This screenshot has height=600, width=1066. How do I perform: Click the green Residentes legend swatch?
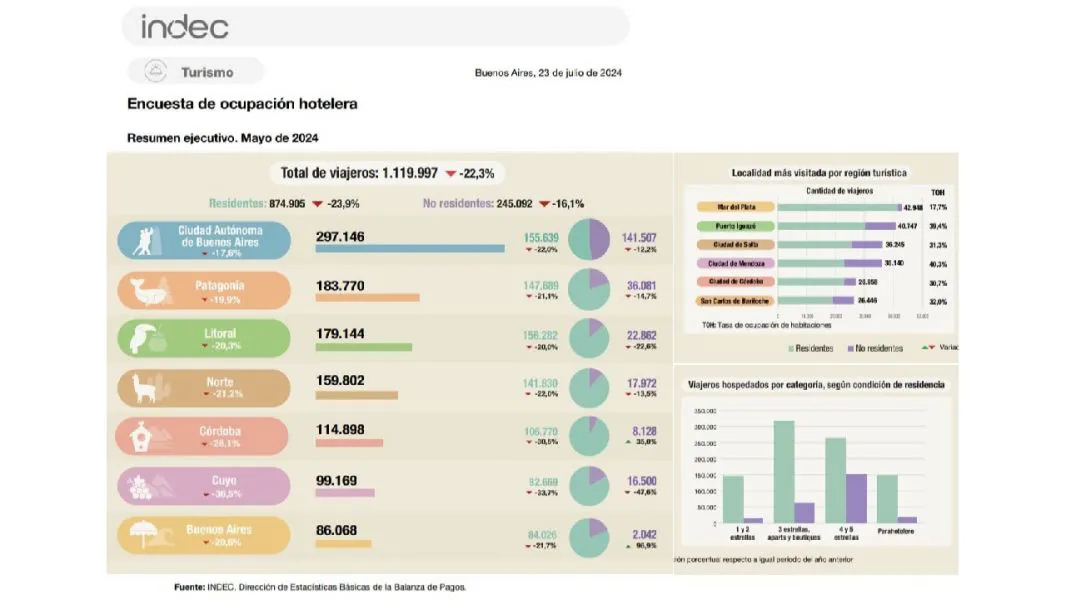791,348
